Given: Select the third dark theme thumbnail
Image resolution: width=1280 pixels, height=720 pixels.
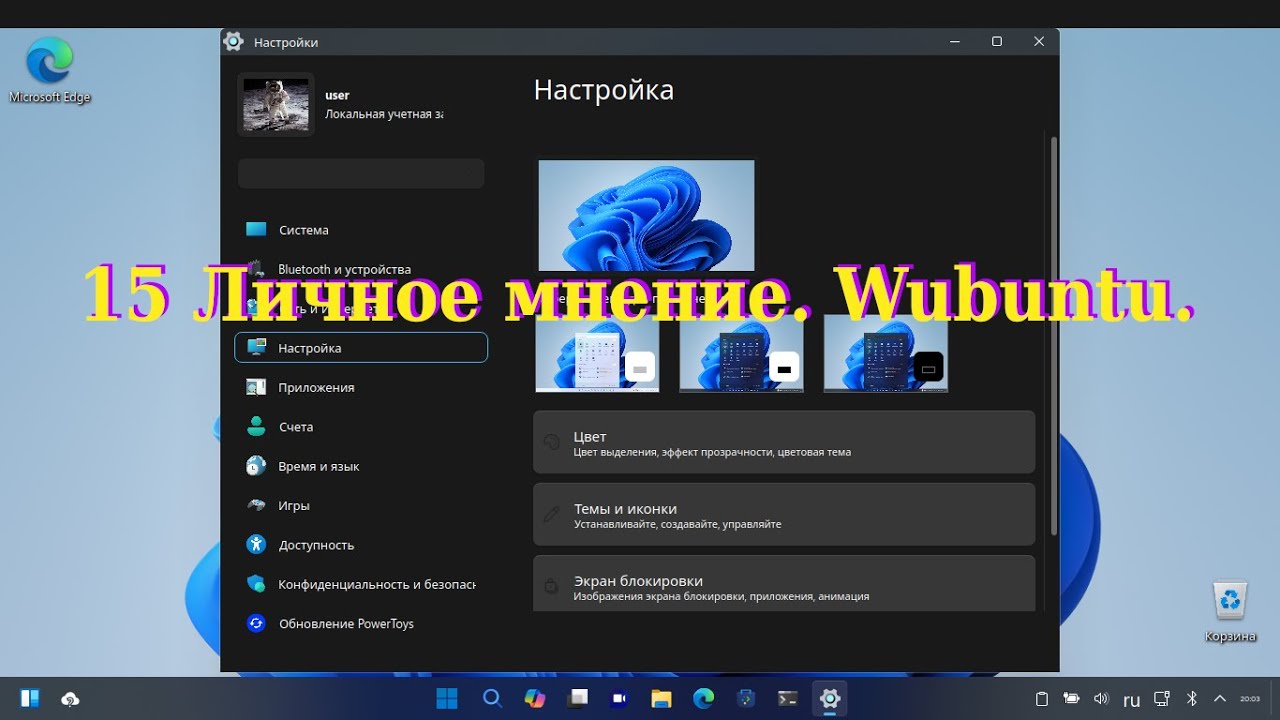Looking at the screenshot, I should [885, 353].
